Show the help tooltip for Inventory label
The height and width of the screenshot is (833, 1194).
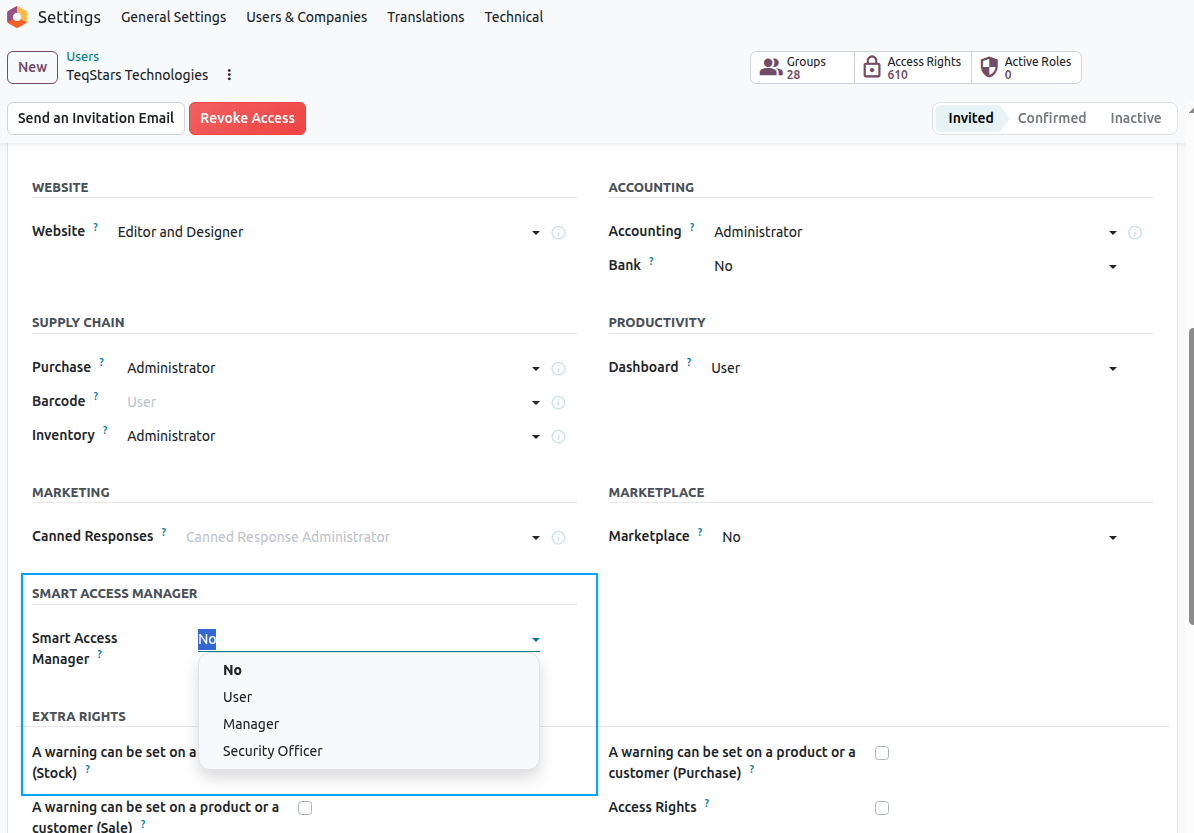[x=105, y=430]
